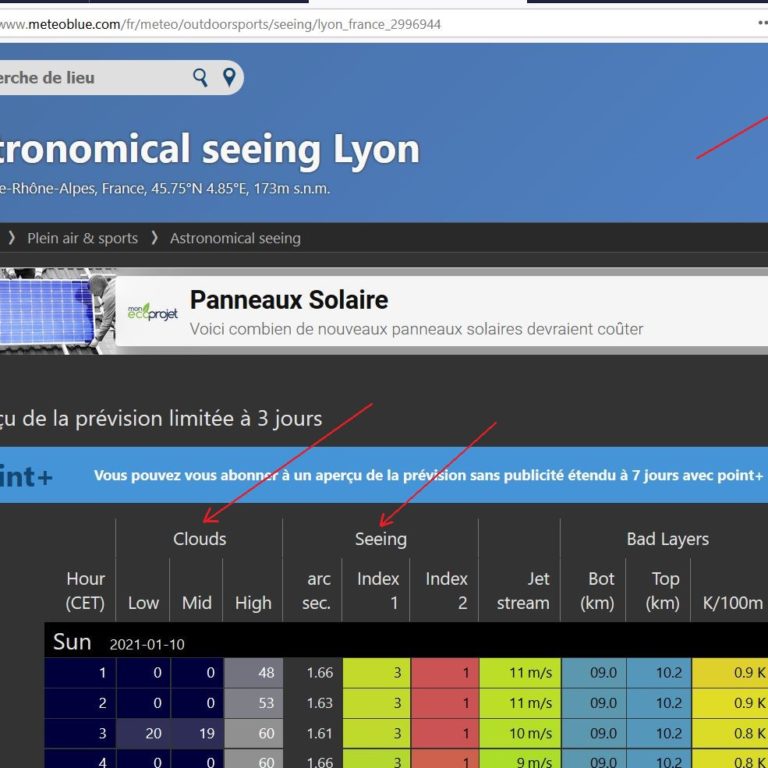
Task: Go to Astronomical seeing breadcrumb link
Action: (x=235, y=238)
